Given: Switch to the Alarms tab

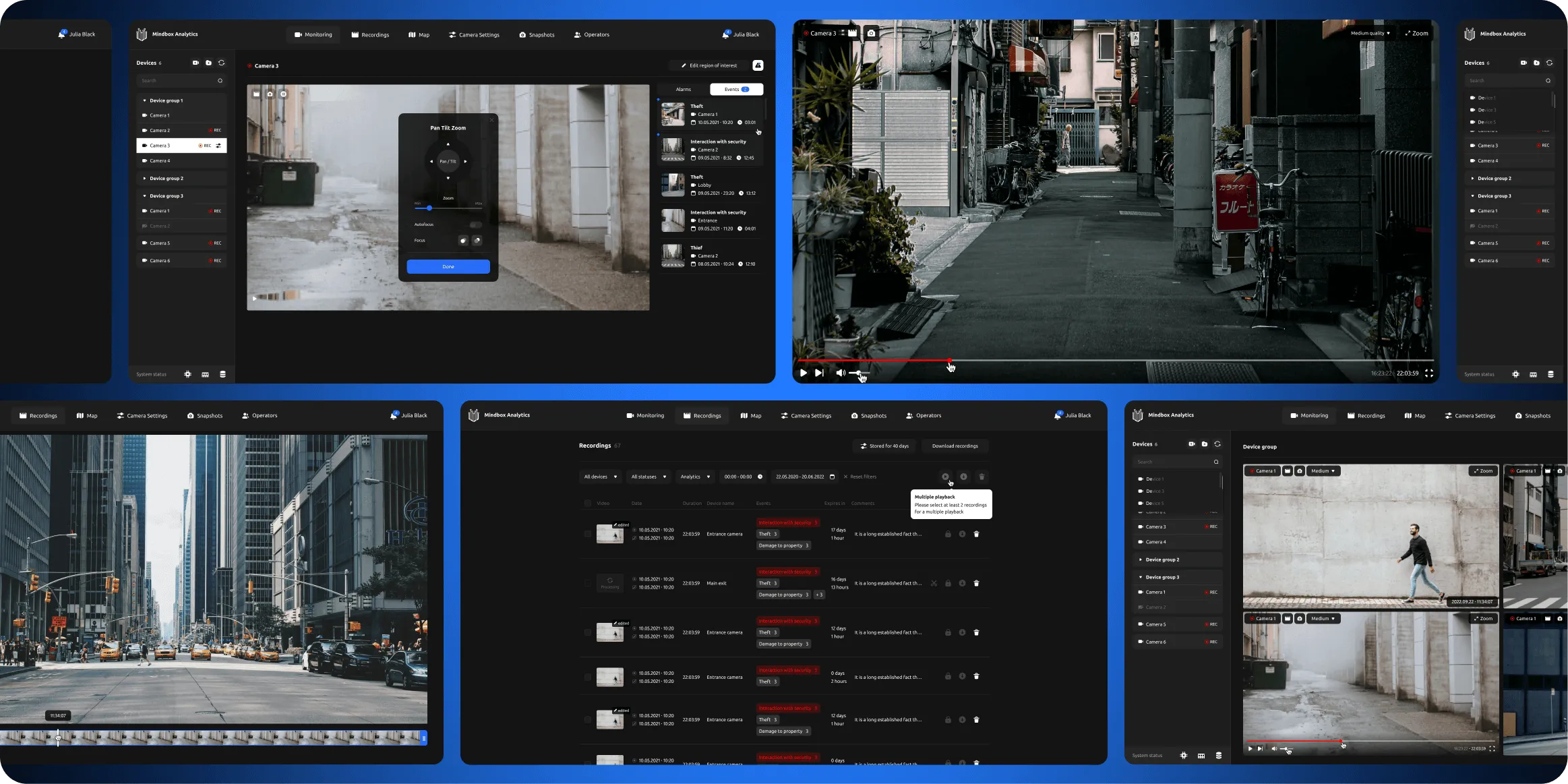Looking at the screenshot, I should 683,89.
